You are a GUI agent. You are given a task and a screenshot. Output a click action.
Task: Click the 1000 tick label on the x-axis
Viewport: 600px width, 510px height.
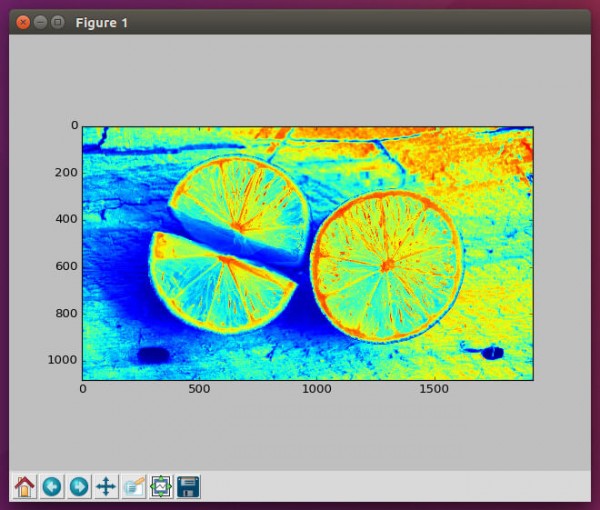(316, 389)
